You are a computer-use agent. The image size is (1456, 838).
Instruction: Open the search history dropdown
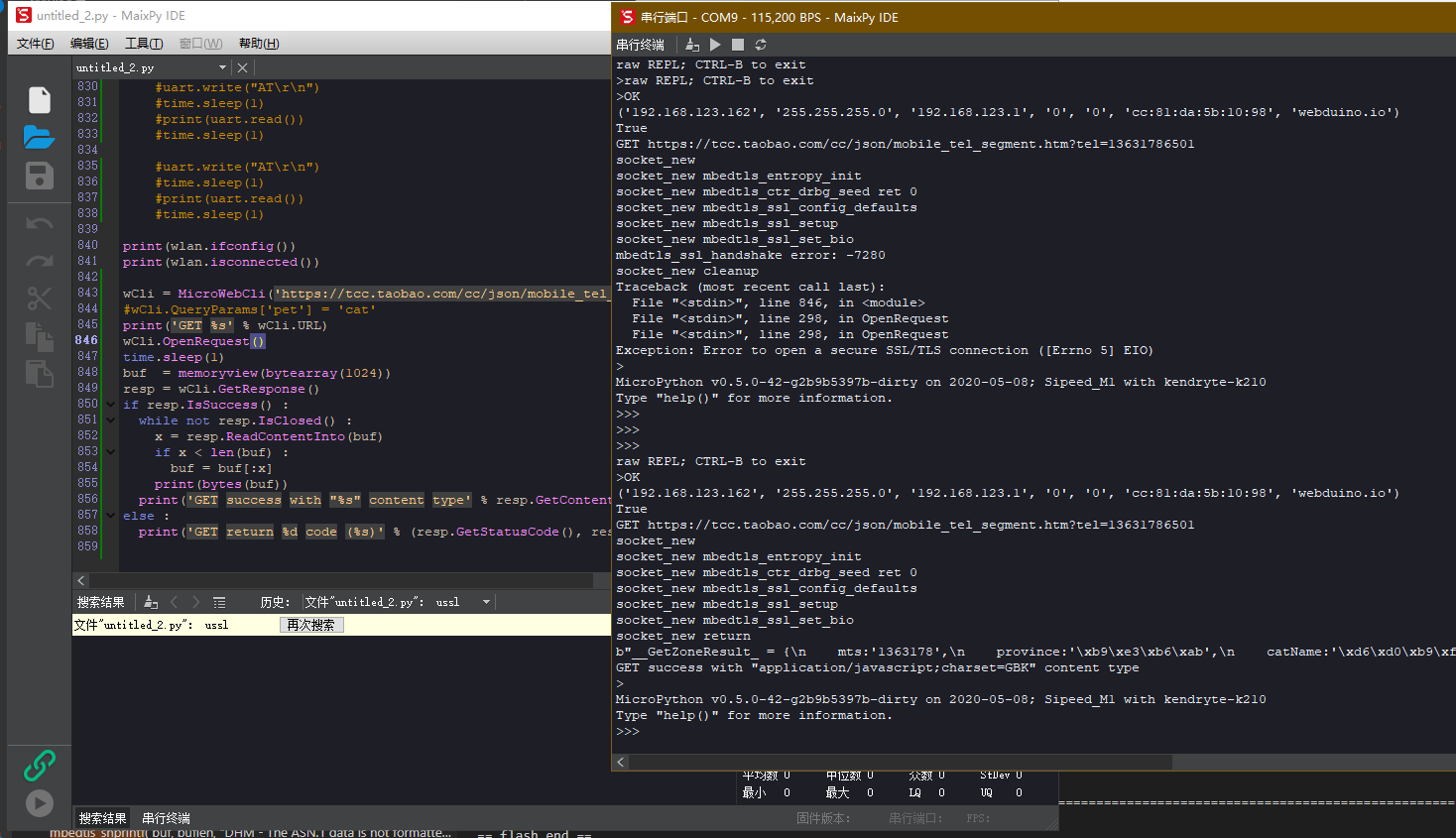486,601
